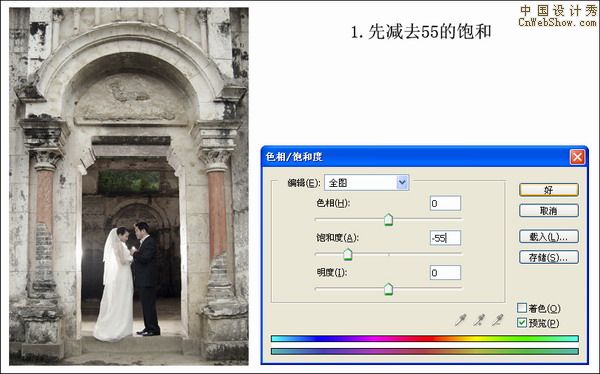Select the first eyedropper tool
The width and height of the screenshot is (600, 374).
460,320
